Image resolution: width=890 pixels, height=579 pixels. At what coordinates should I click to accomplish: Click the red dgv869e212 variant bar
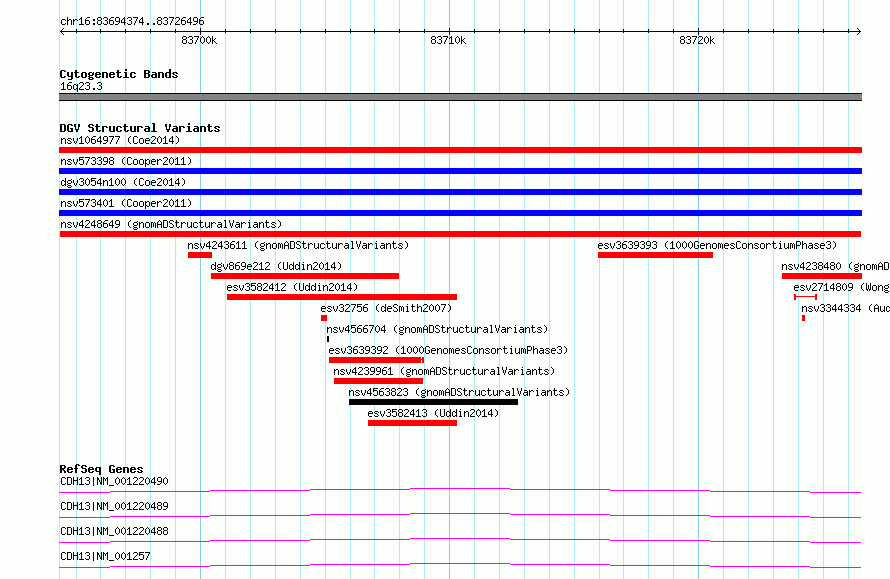point(305,276)
